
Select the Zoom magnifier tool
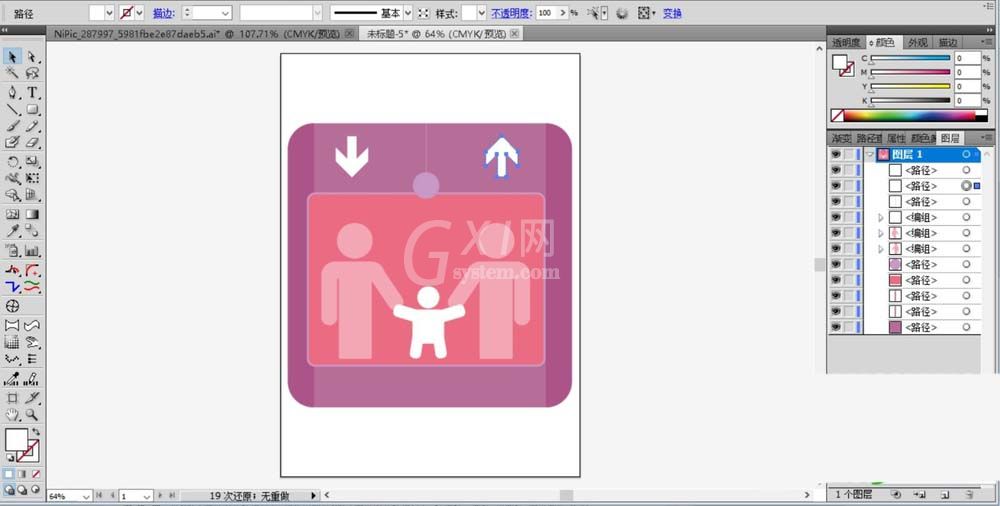(x=32, y=415)
